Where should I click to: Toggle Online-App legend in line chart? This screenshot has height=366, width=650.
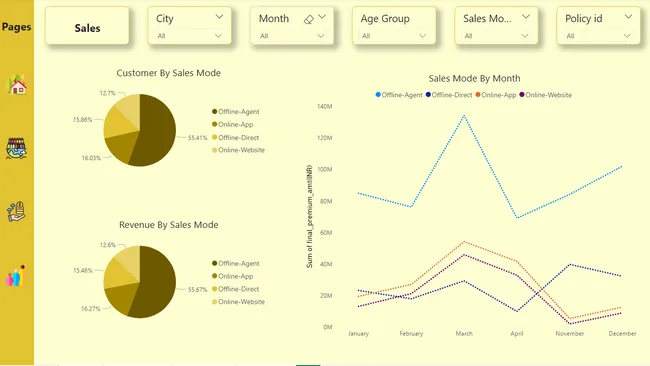tap(496, 95)
